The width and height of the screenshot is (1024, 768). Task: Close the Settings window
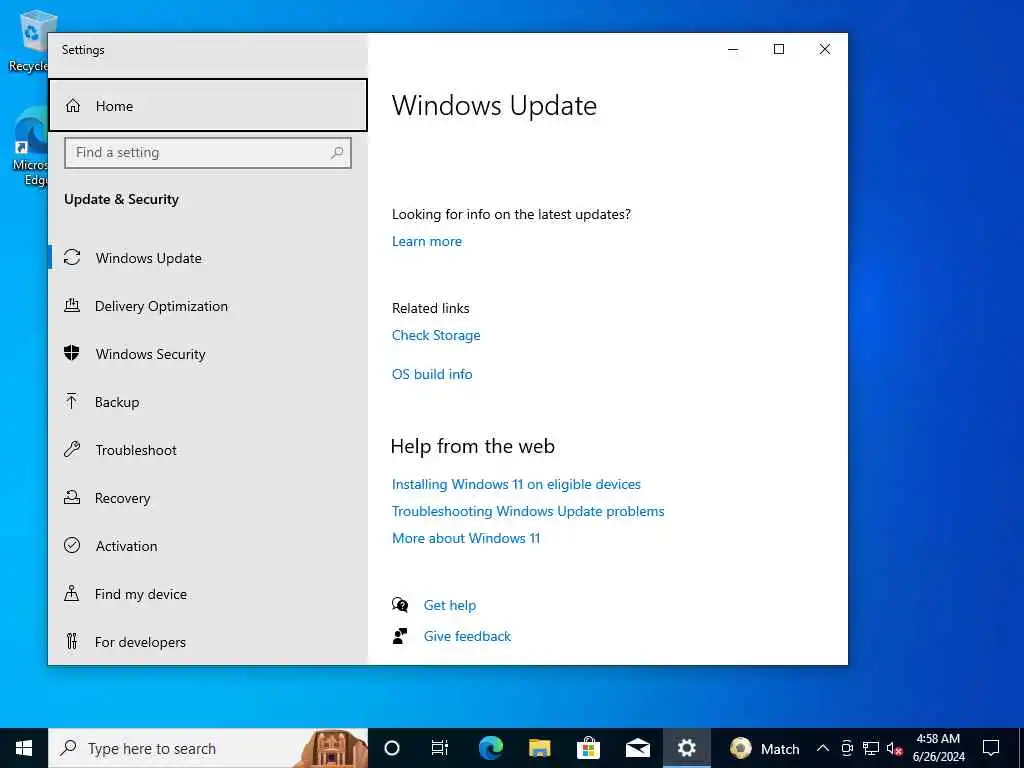coord(825,49)
